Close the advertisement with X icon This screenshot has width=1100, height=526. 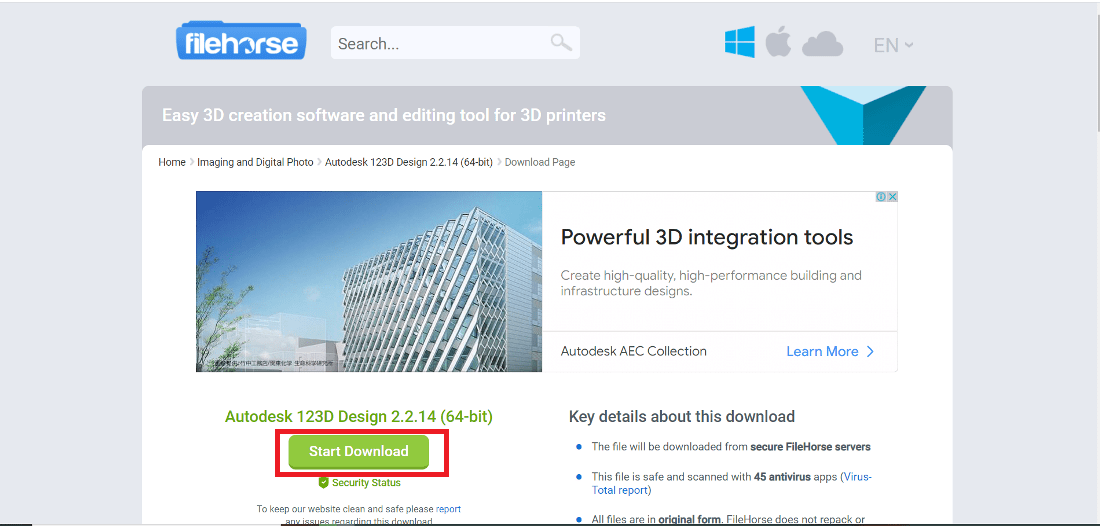click(x=892, y=197)
